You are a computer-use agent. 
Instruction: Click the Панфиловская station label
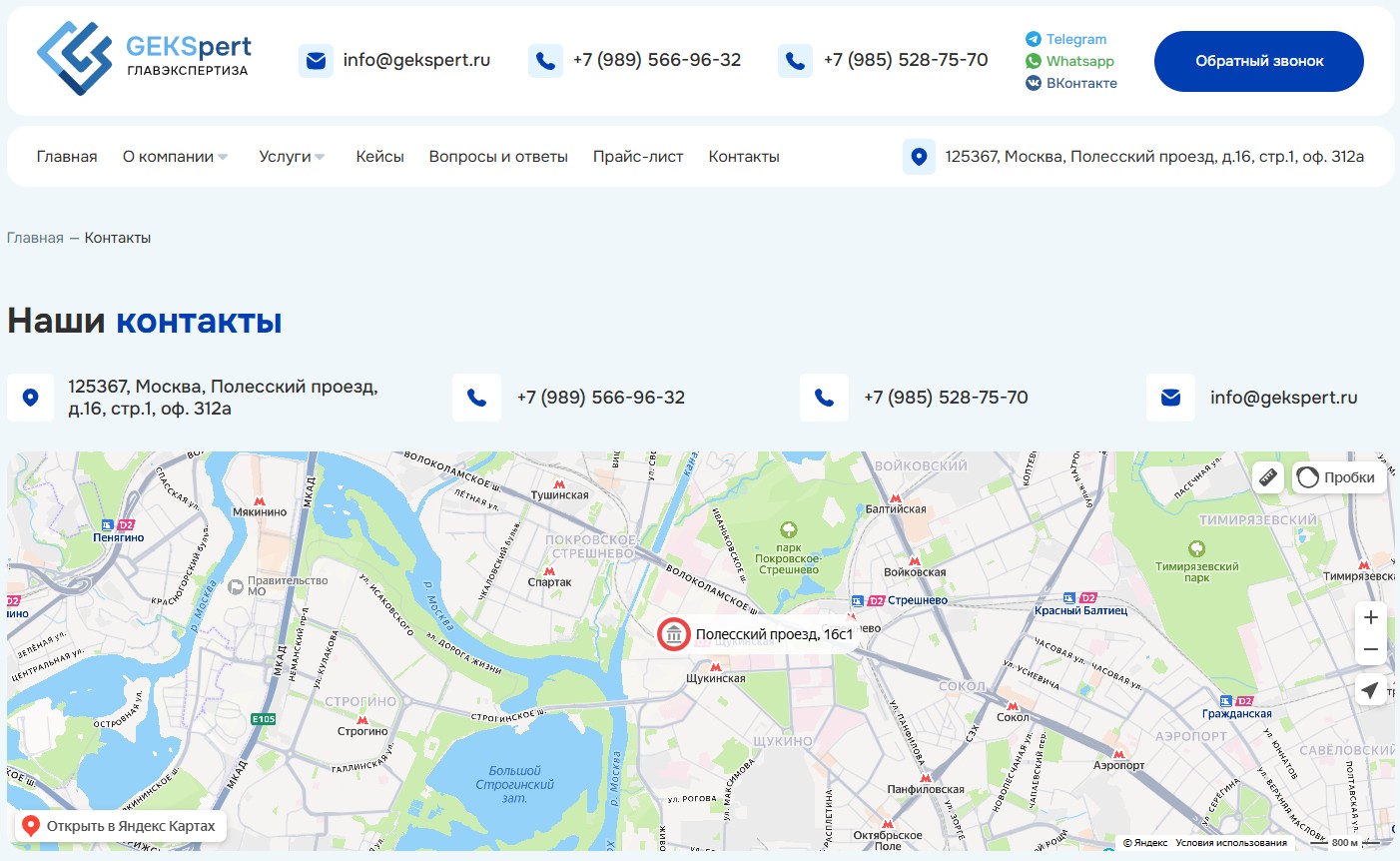pyautogui.click(x=926, y=789)
